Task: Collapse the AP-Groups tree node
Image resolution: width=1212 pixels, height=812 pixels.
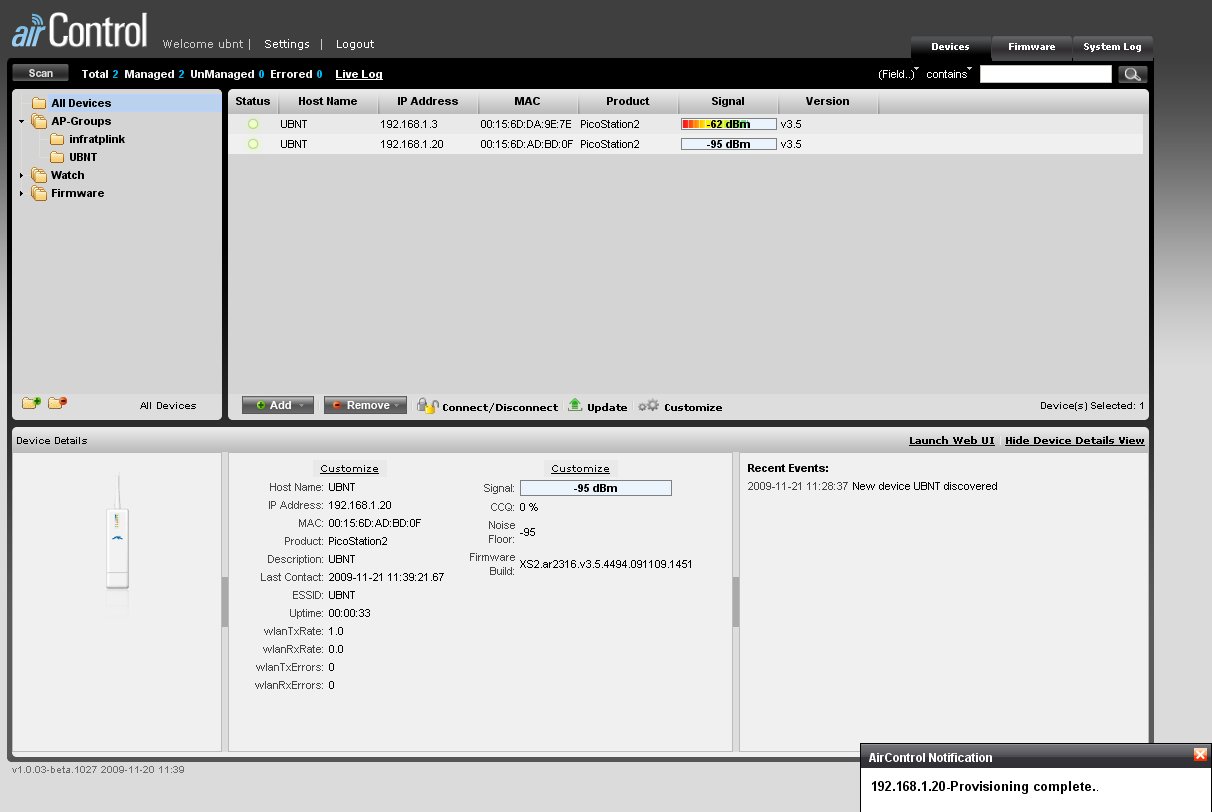Action: pos(22,122)
